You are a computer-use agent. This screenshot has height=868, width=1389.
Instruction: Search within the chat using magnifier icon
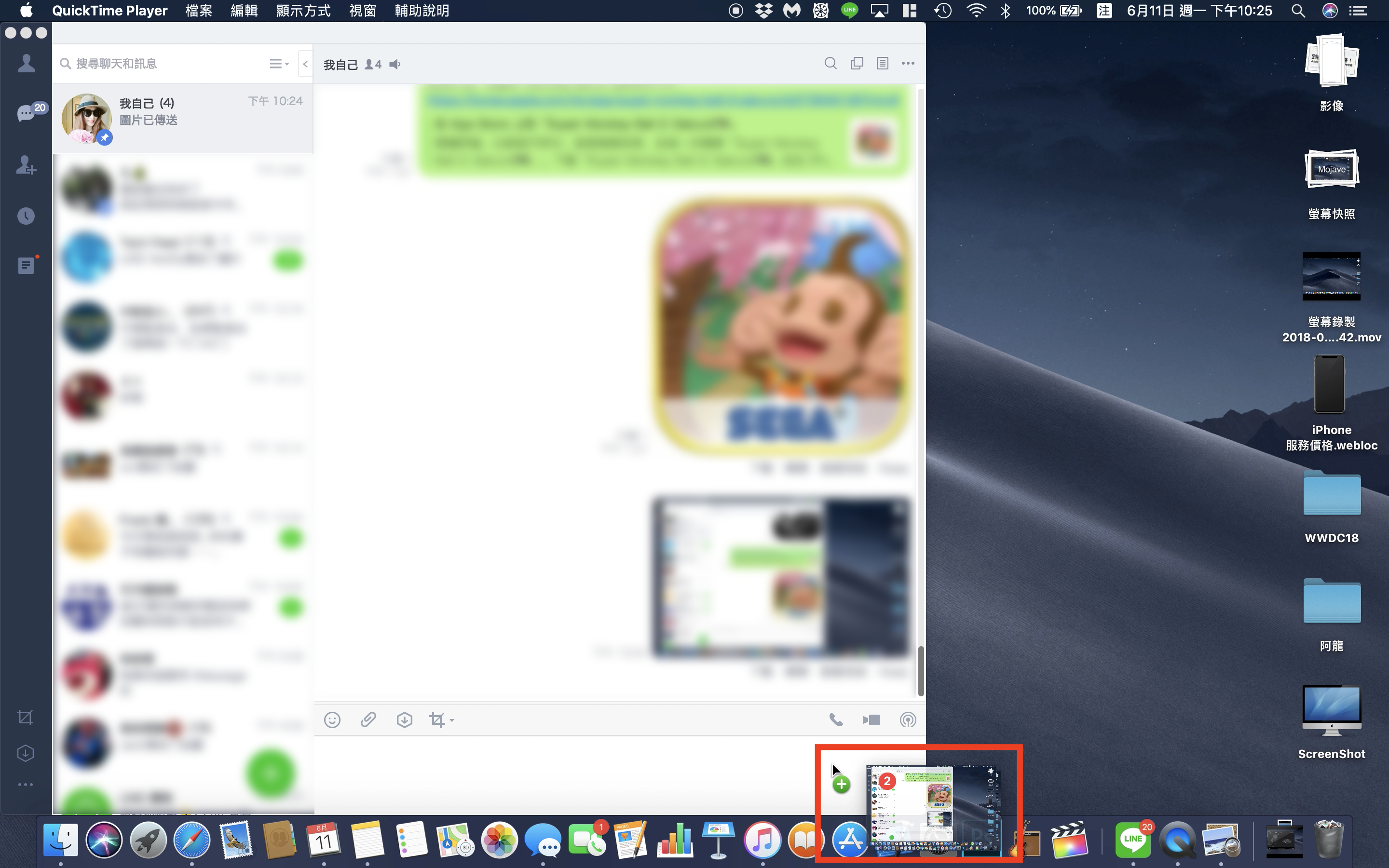[x=830, y=64]
